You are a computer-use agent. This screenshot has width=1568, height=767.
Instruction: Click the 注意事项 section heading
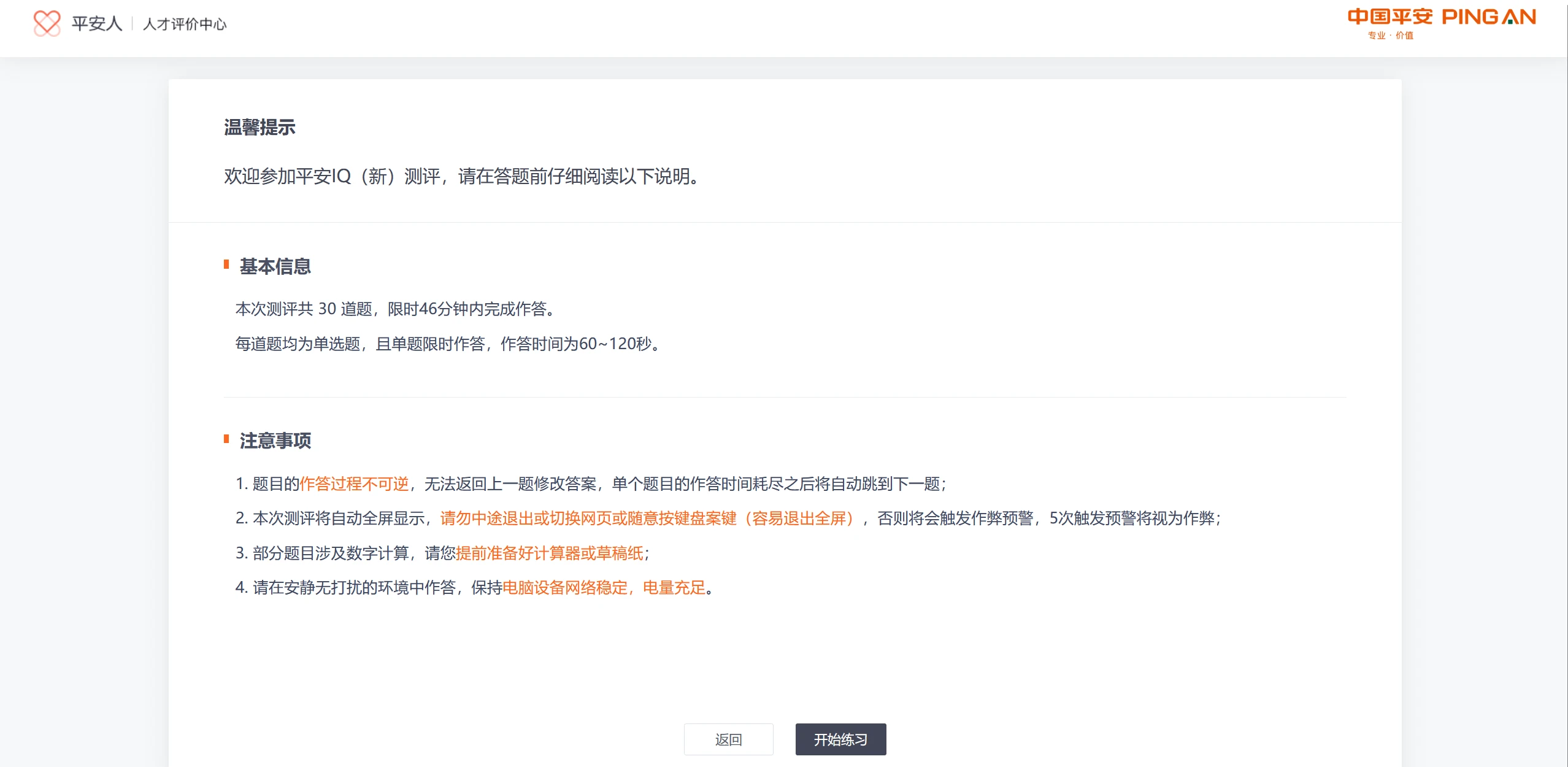275,441
